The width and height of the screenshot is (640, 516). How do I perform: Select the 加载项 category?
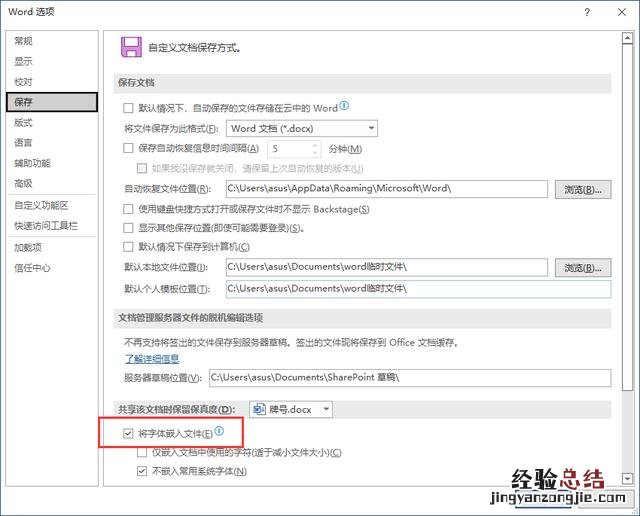pyautogui.click(x=52, y=247)
